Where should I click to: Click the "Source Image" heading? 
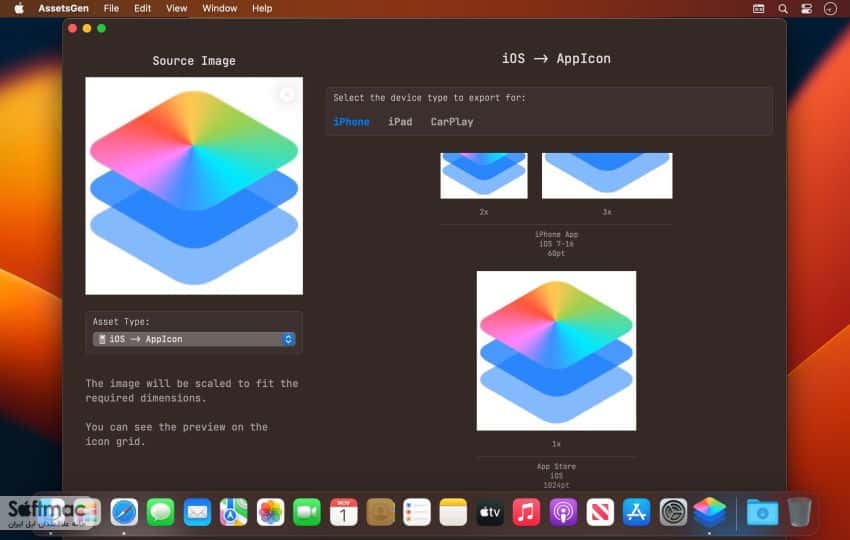(194, 61)
